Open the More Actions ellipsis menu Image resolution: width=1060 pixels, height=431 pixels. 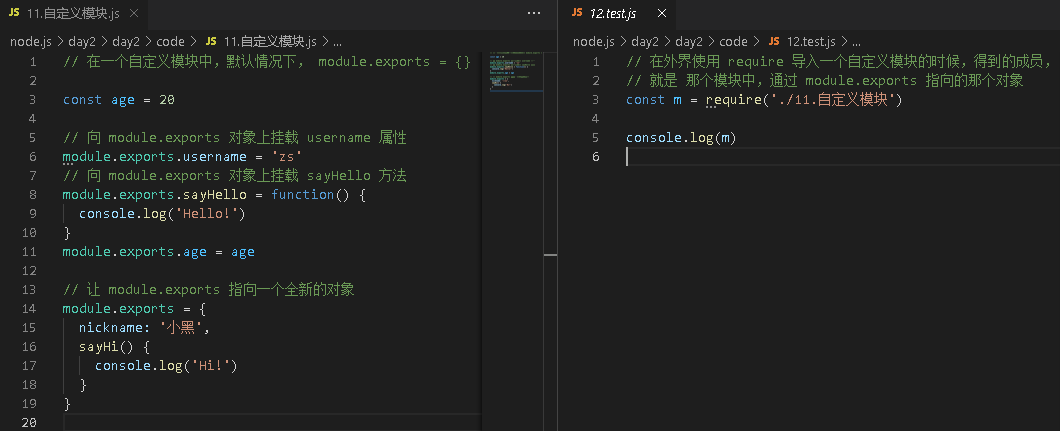(x=534, y=13)
